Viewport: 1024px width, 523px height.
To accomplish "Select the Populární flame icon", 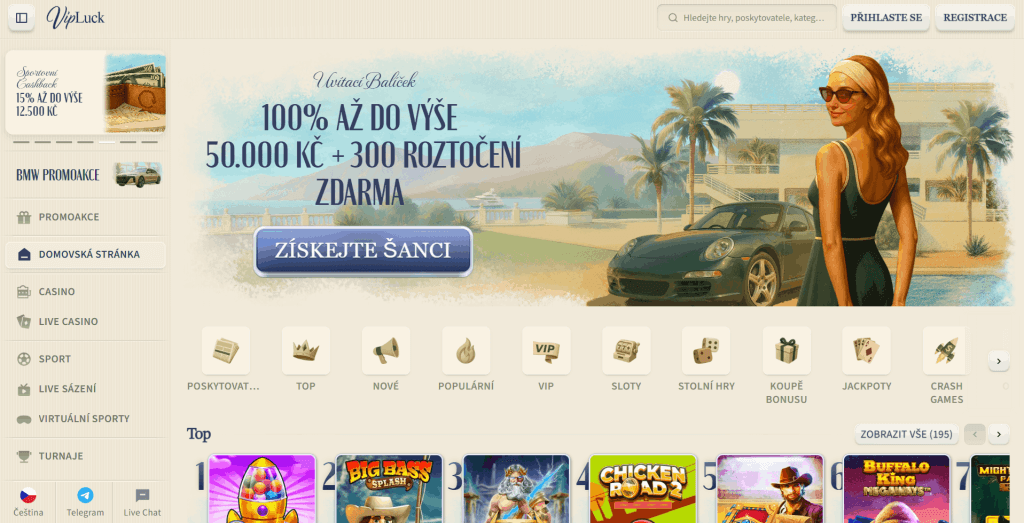I will [466, 351].
